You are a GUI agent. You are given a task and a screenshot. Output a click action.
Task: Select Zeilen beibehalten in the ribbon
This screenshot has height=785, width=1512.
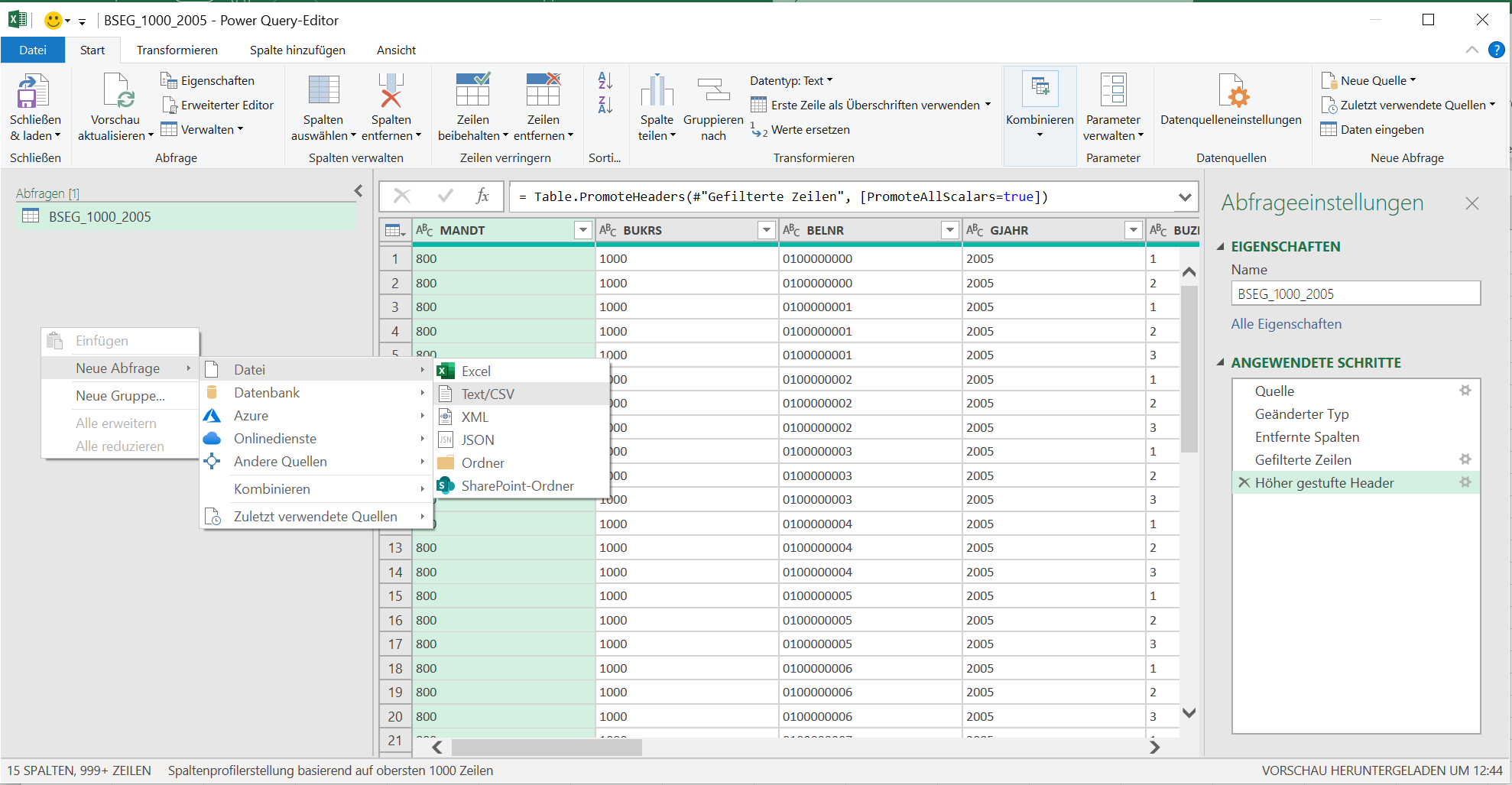[x=472, y=107]
